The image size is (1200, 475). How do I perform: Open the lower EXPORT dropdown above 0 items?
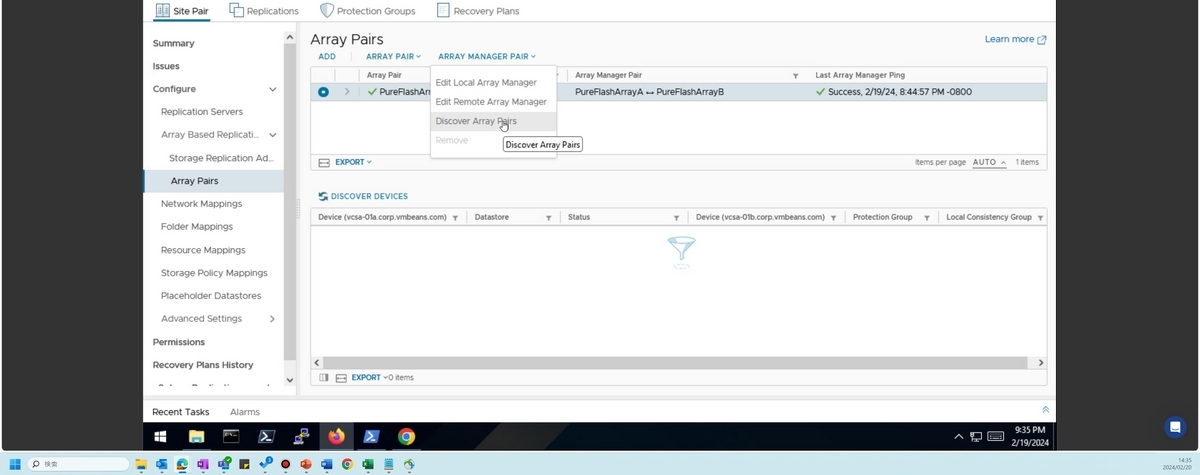click(367, 378)
